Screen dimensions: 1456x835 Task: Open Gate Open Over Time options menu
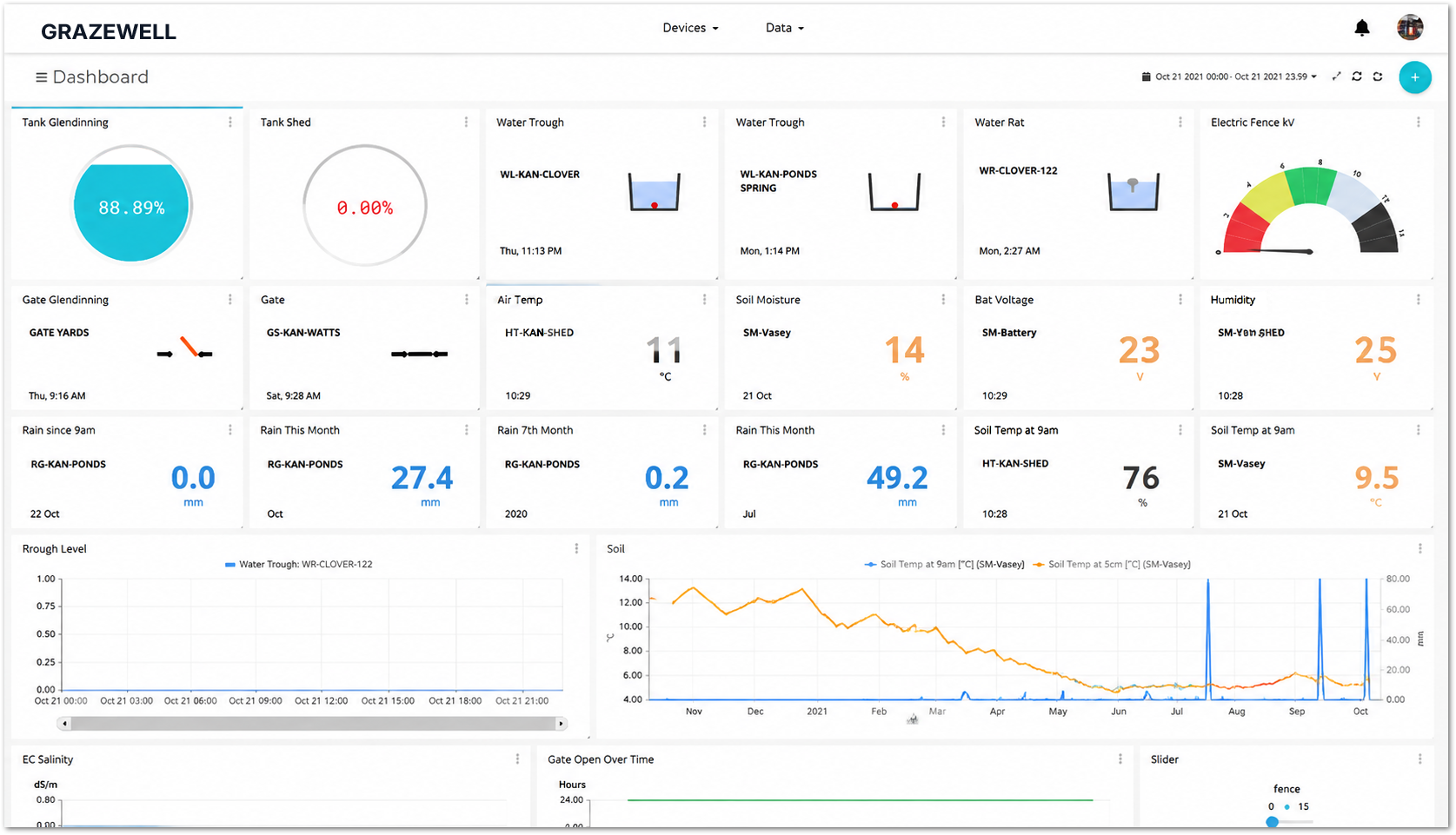coord(1120,759)
